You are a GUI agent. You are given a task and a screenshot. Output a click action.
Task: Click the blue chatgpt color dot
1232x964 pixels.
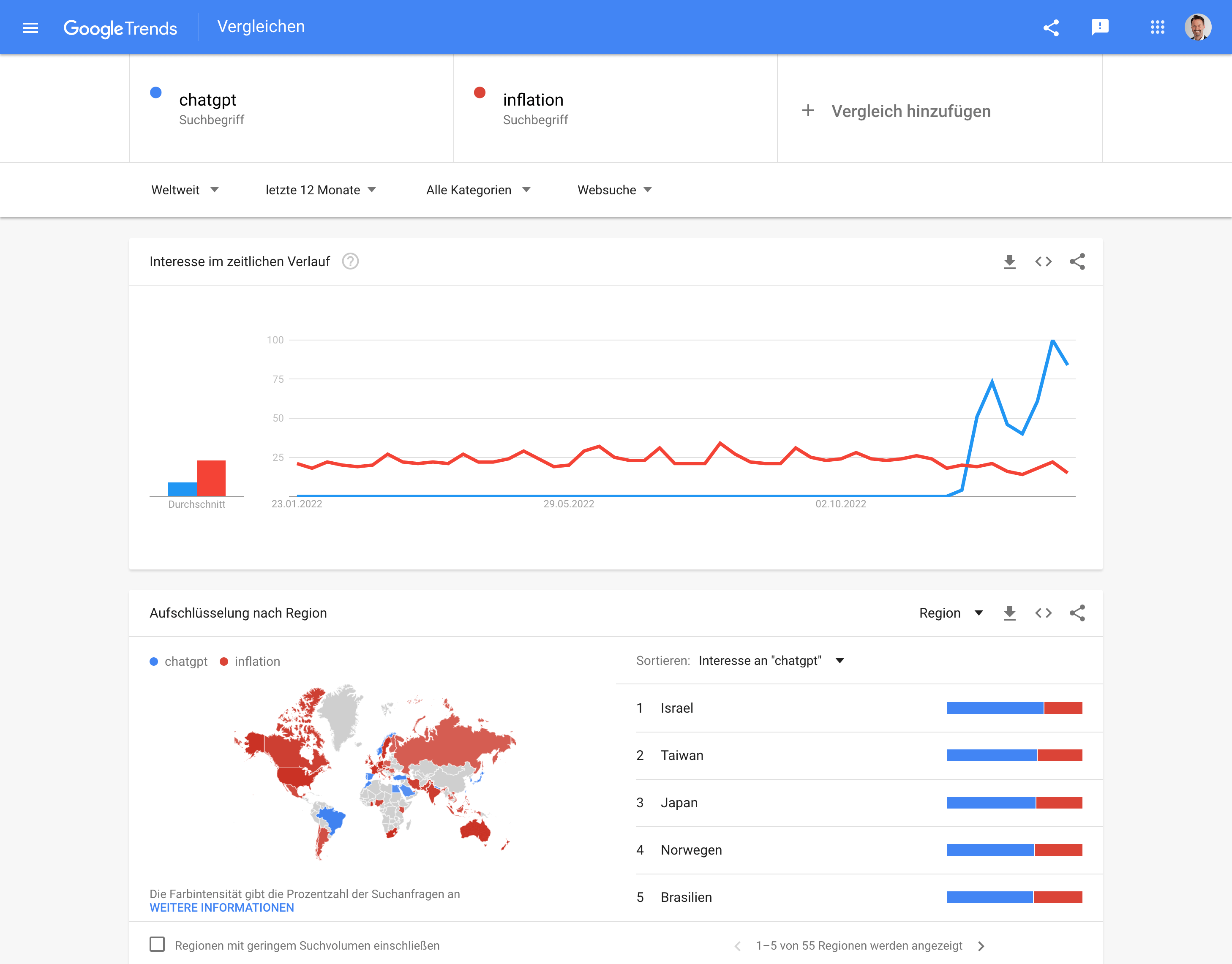coord(156,93)
